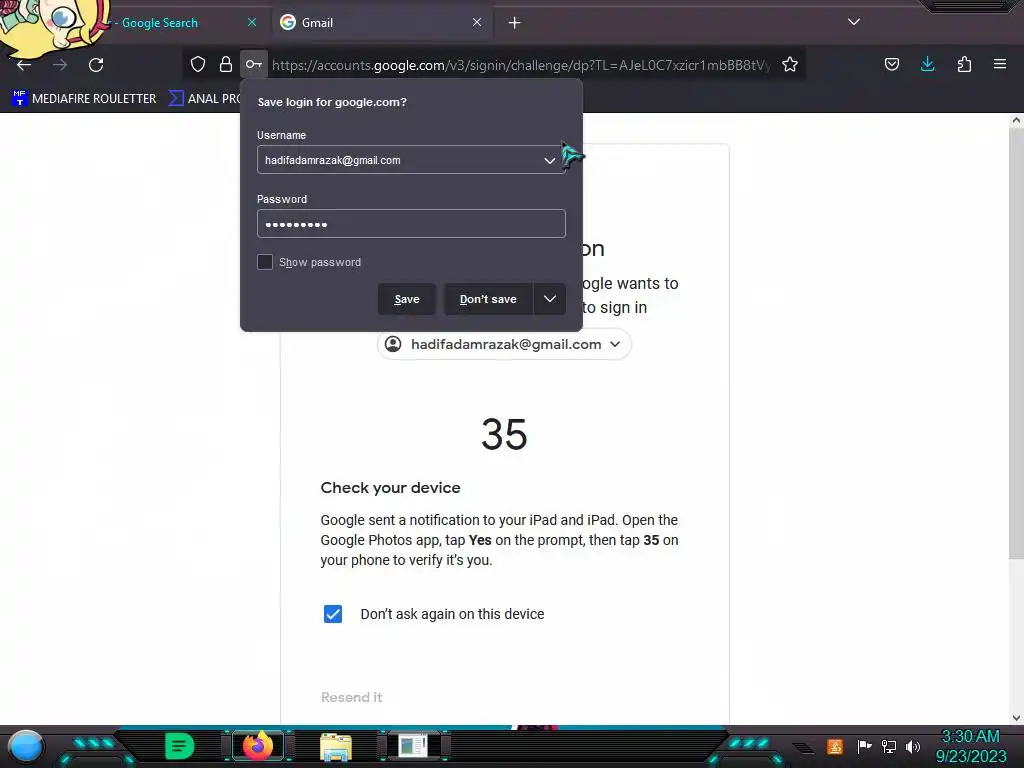The height and width of the screenshot is (768, 1024).
Task: Bookmark this page with the star icon
Action: (790, 64)
